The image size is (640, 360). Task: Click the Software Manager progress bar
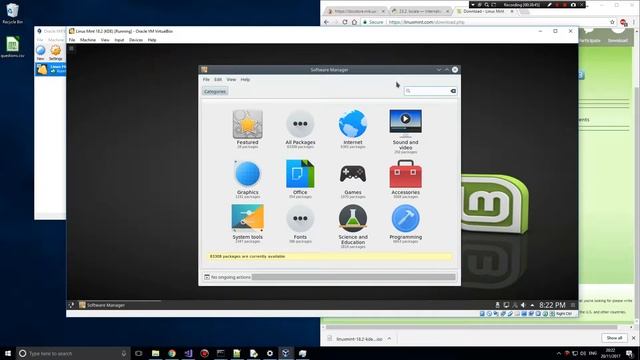[x=353, y=277]
